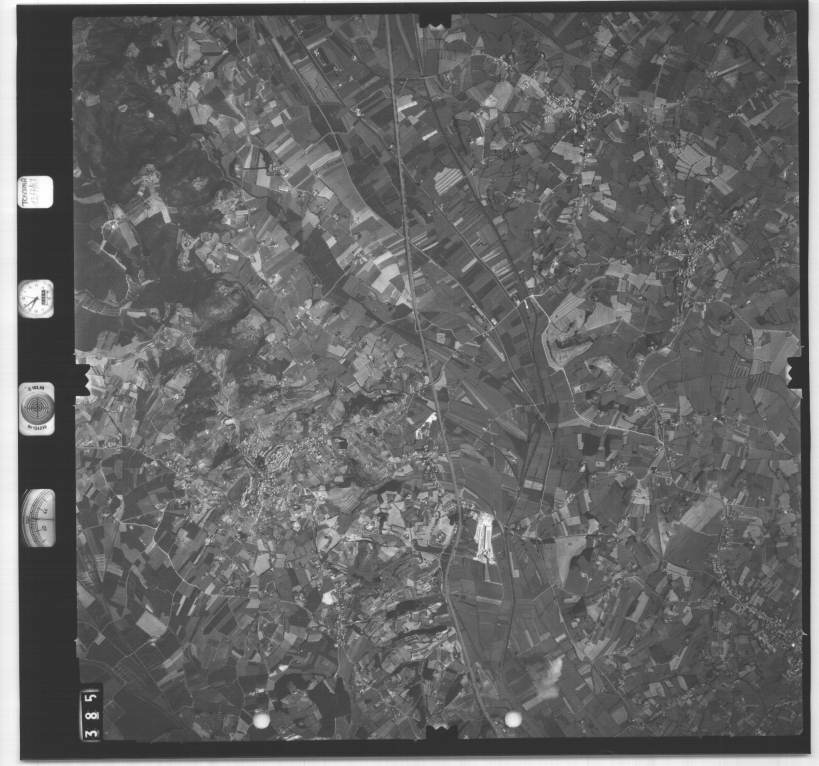Click the analog clock in left margin
Screen dimensions: 819x766
[36, 298]
